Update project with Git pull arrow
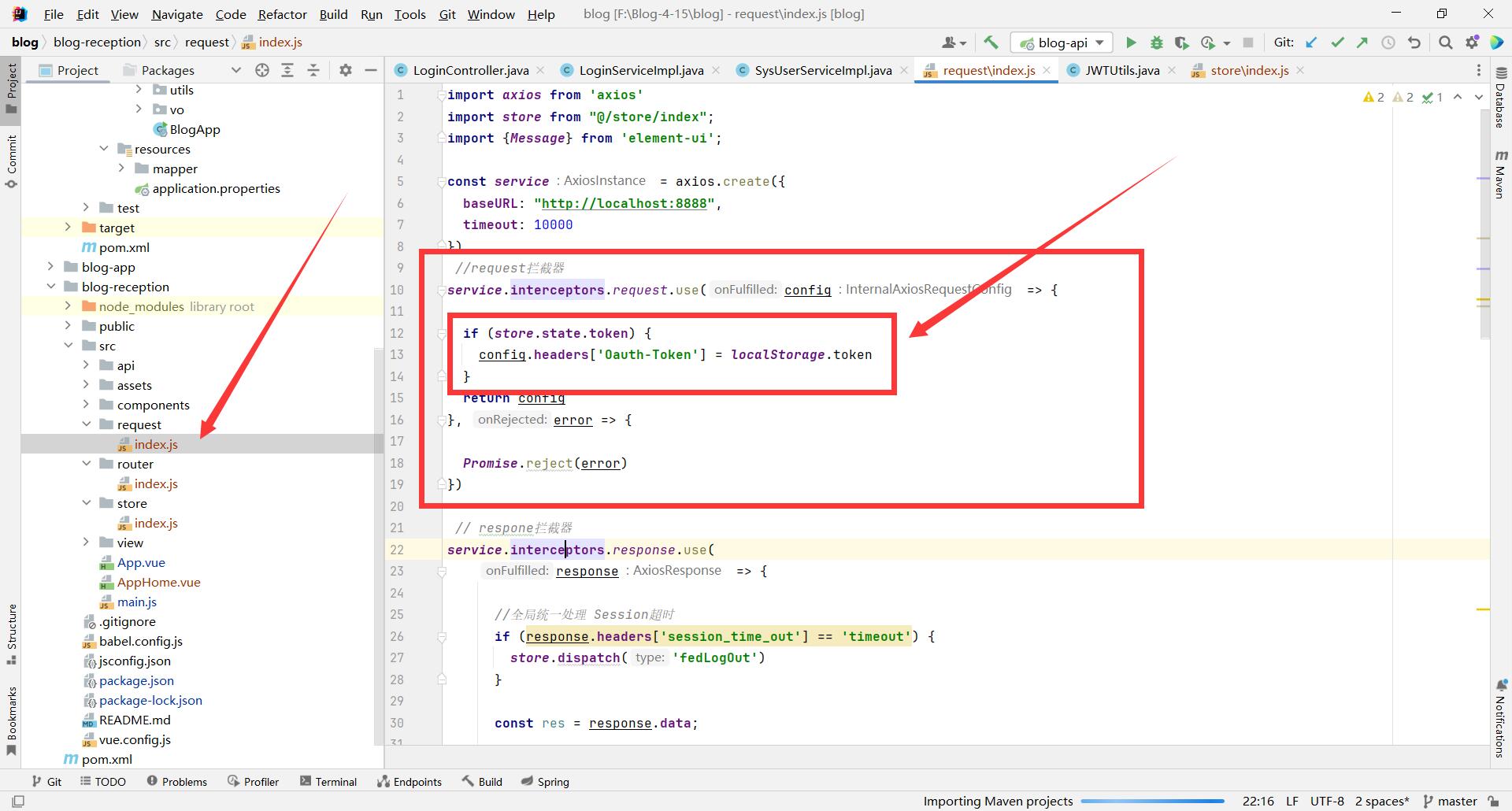 point(1311,43)
